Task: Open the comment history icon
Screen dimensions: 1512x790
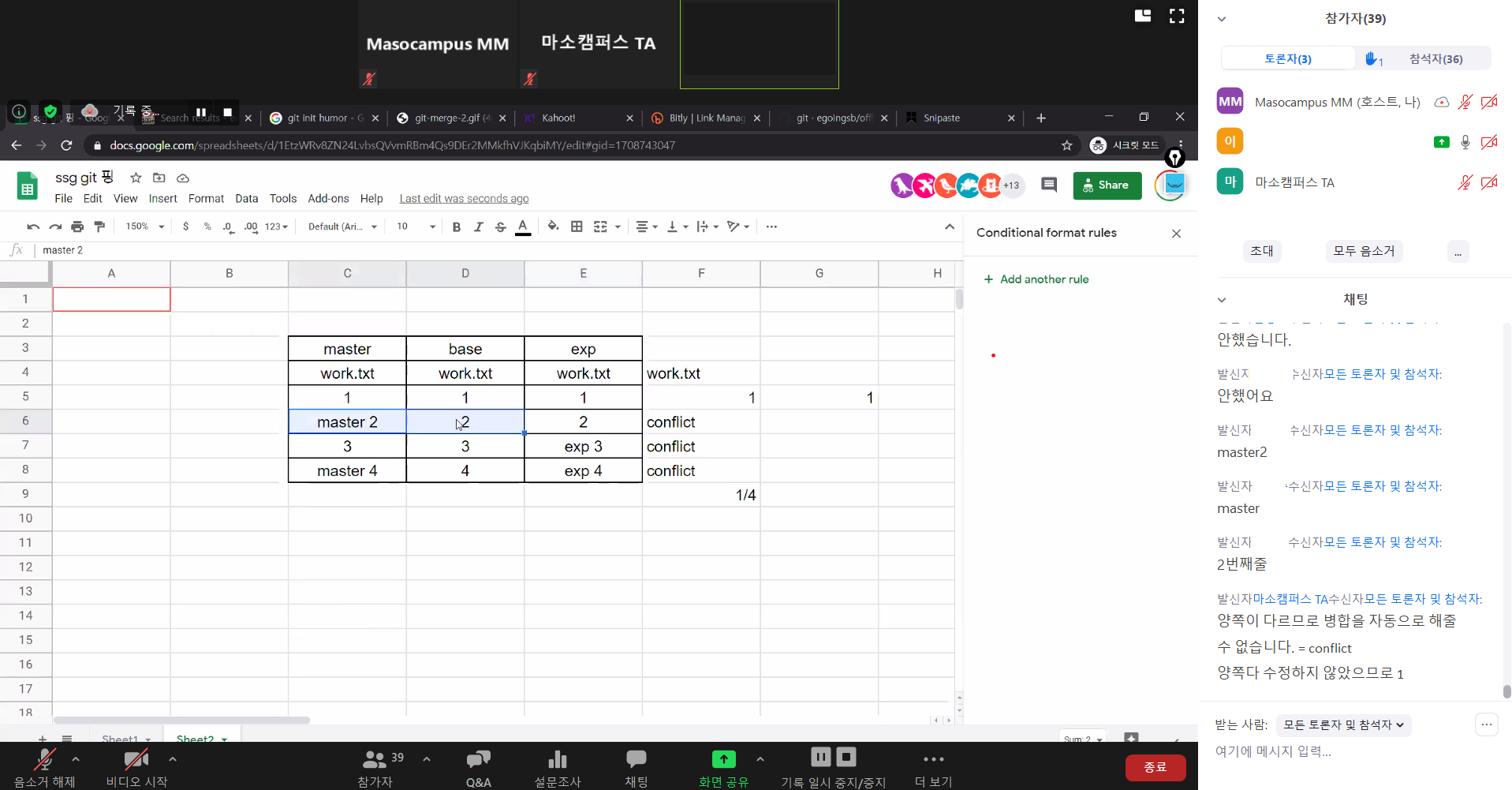Action: click(1048, 185)
